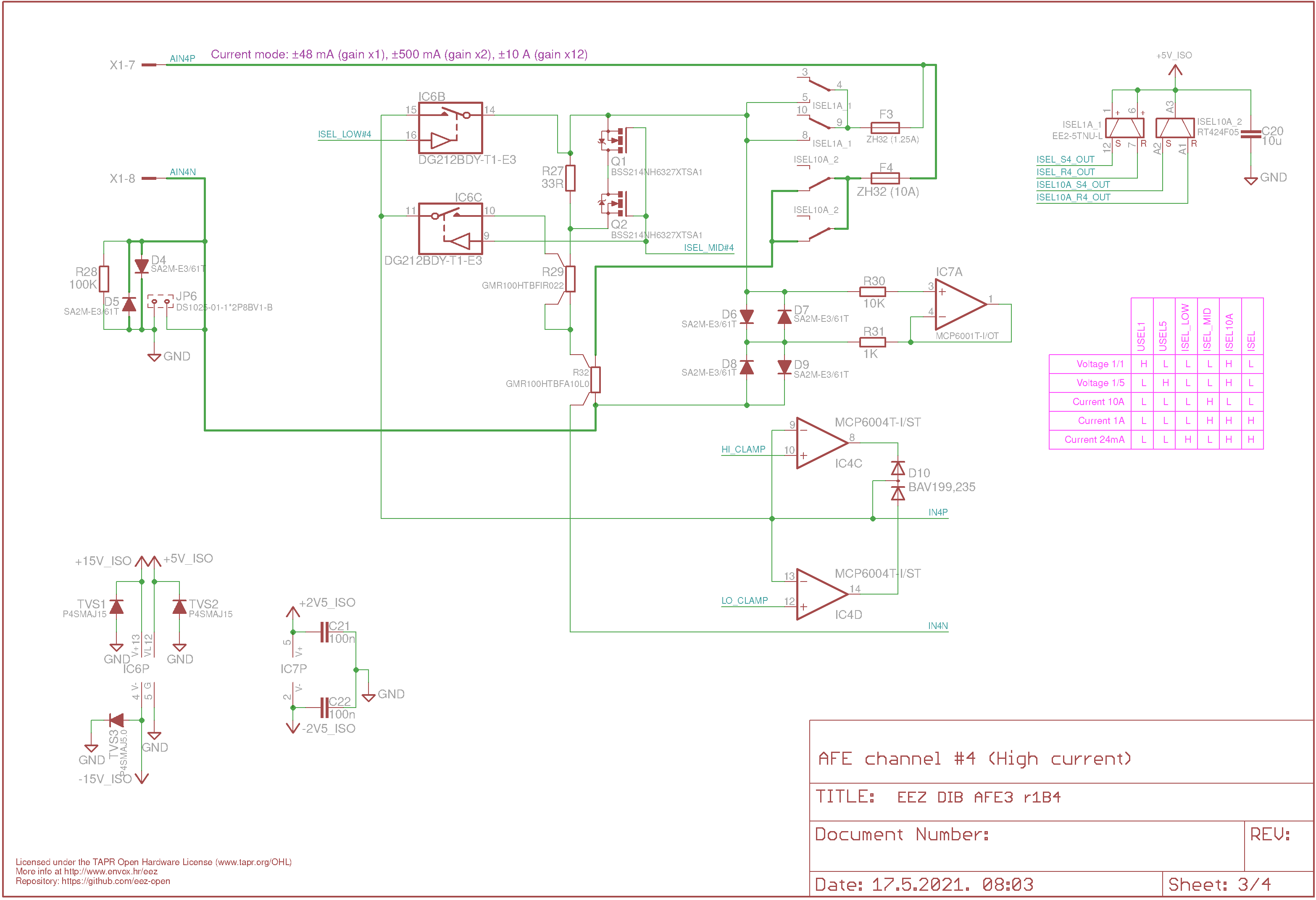Viewport: 1316px width, 900px height.
Task: Click the IN4N net label
Action: (938, 626)
